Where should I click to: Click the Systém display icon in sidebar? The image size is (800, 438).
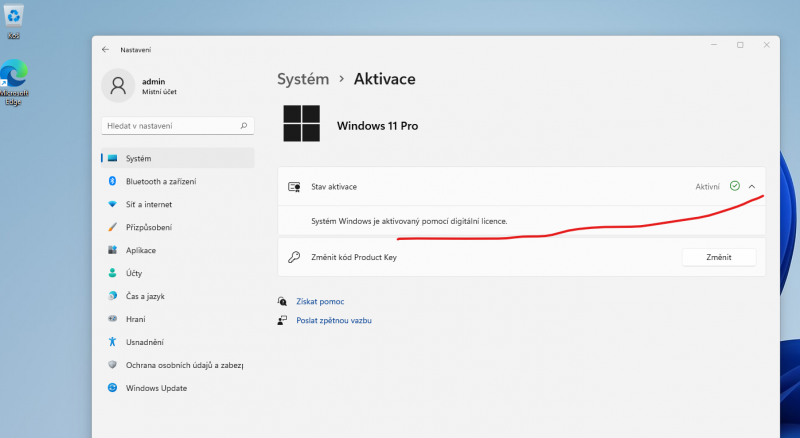[113, 158]
